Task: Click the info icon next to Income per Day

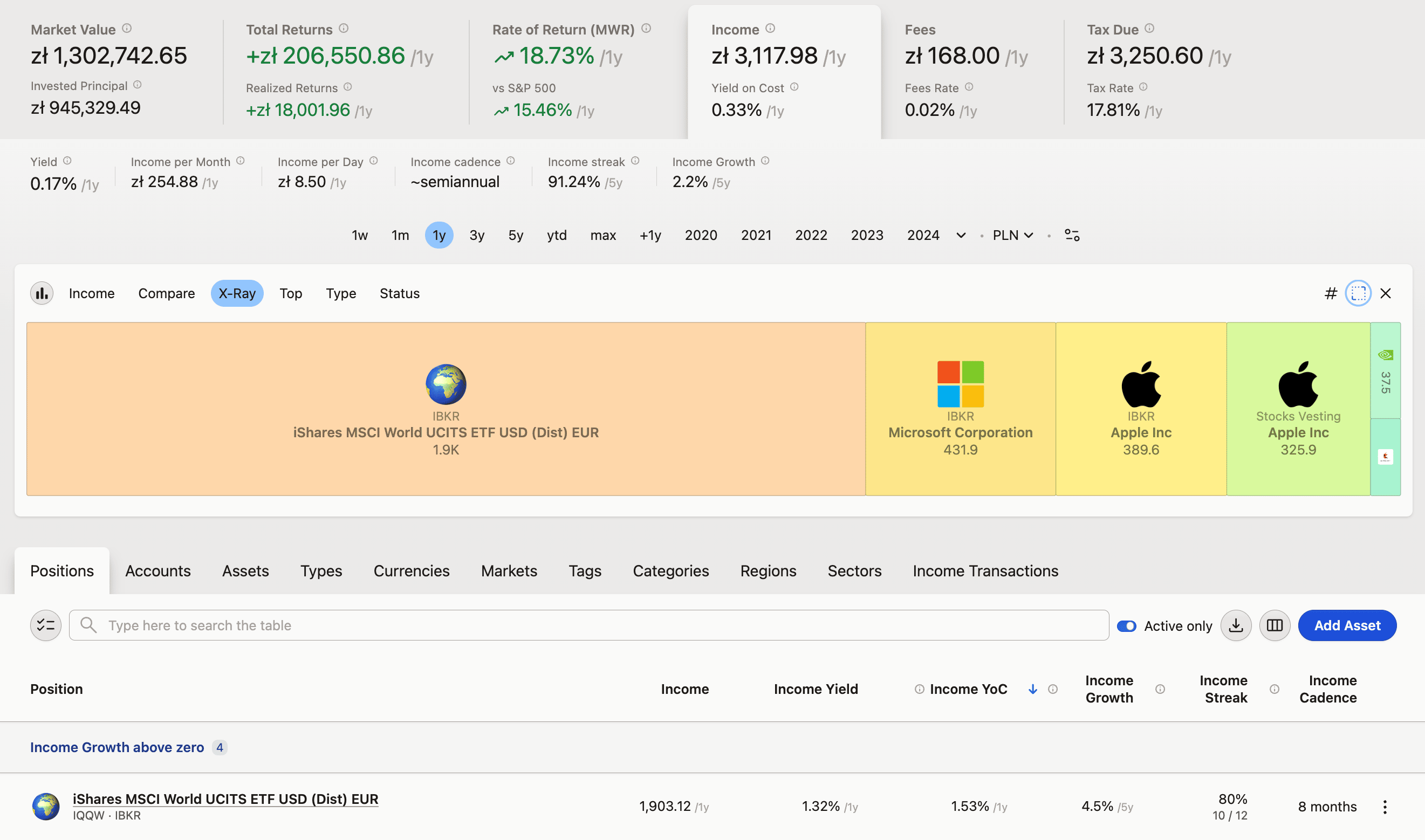Action: coord(373,161)
